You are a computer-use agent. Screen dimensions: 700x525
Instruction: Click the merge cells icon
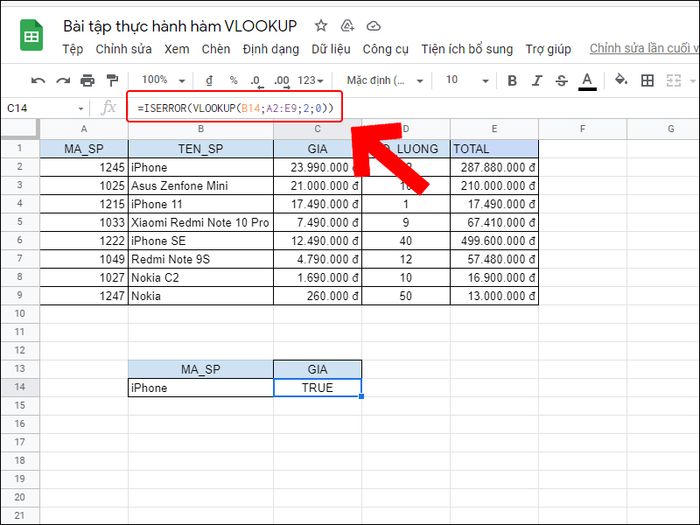point(674,80)
